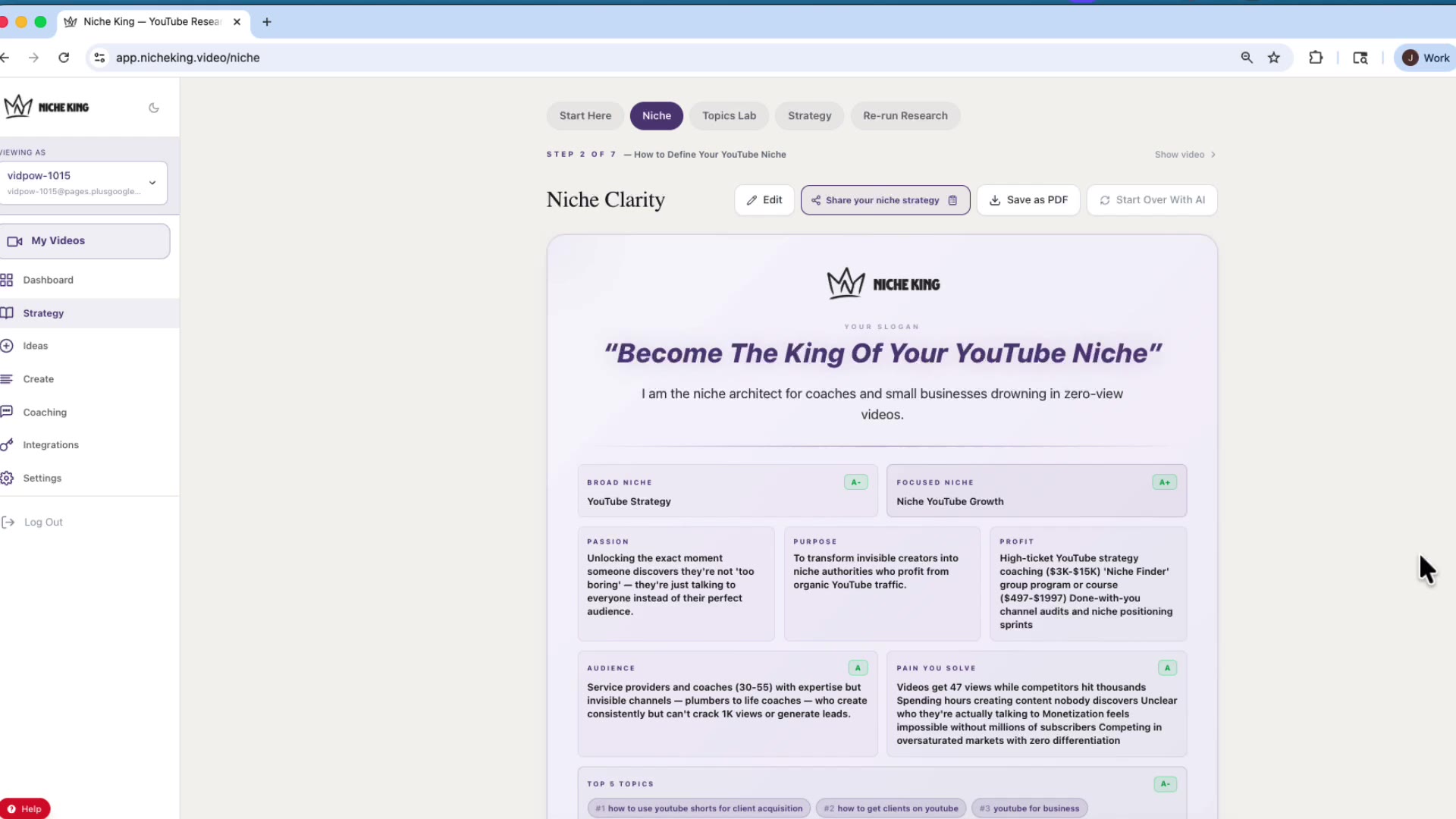The width and height of the screenshot is (1456, 819).
Task: Click the Focused Niche A+ grade badge
Action: pos(1164,482)
